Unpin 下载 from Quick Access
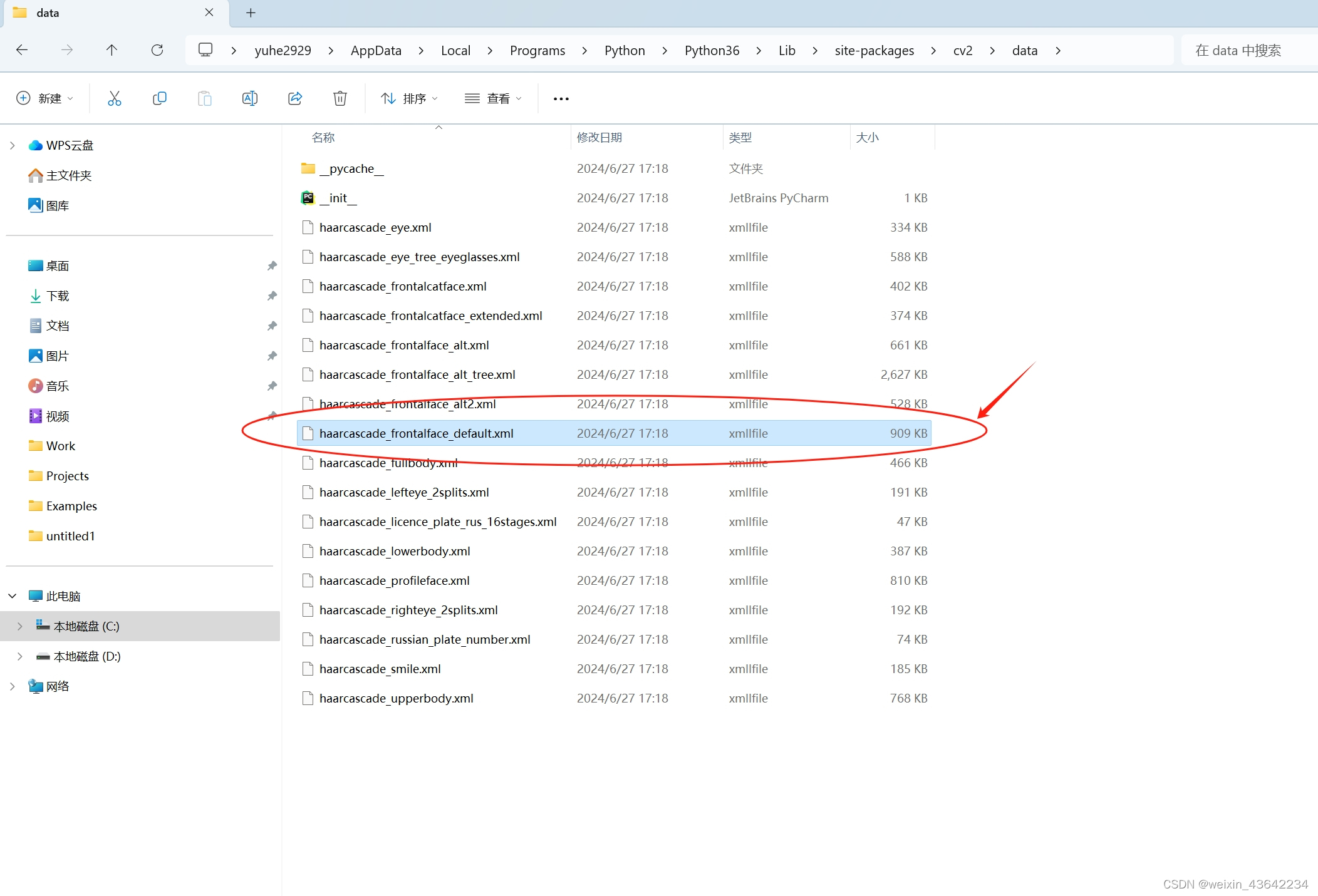1318x896 pixels. pos(272,295)
